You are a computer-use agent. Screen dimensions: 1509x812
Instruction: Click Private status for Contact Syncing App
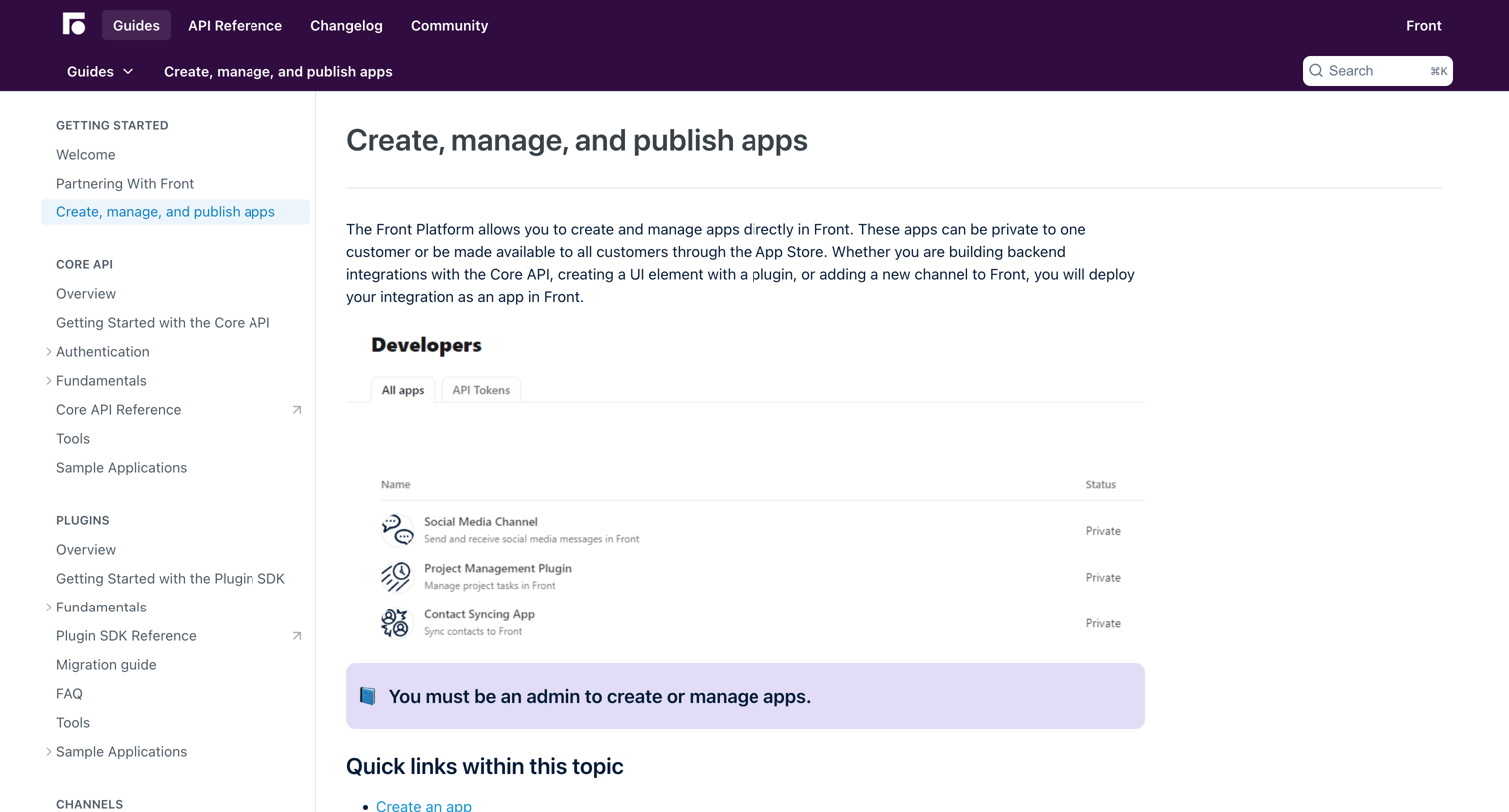tap(1103, 624)
